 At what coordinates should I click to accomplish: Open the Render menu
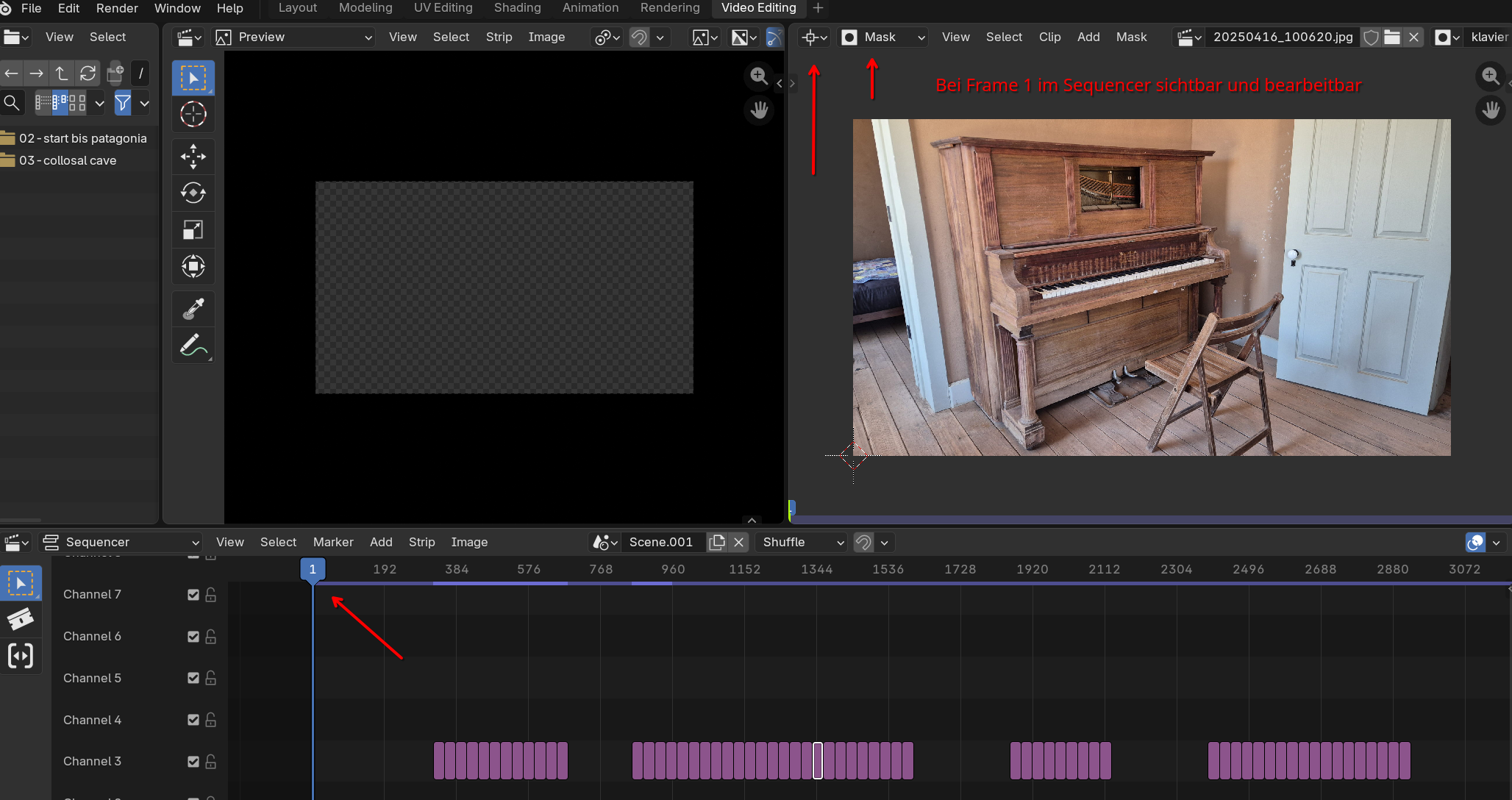click(x=117, y=8)
